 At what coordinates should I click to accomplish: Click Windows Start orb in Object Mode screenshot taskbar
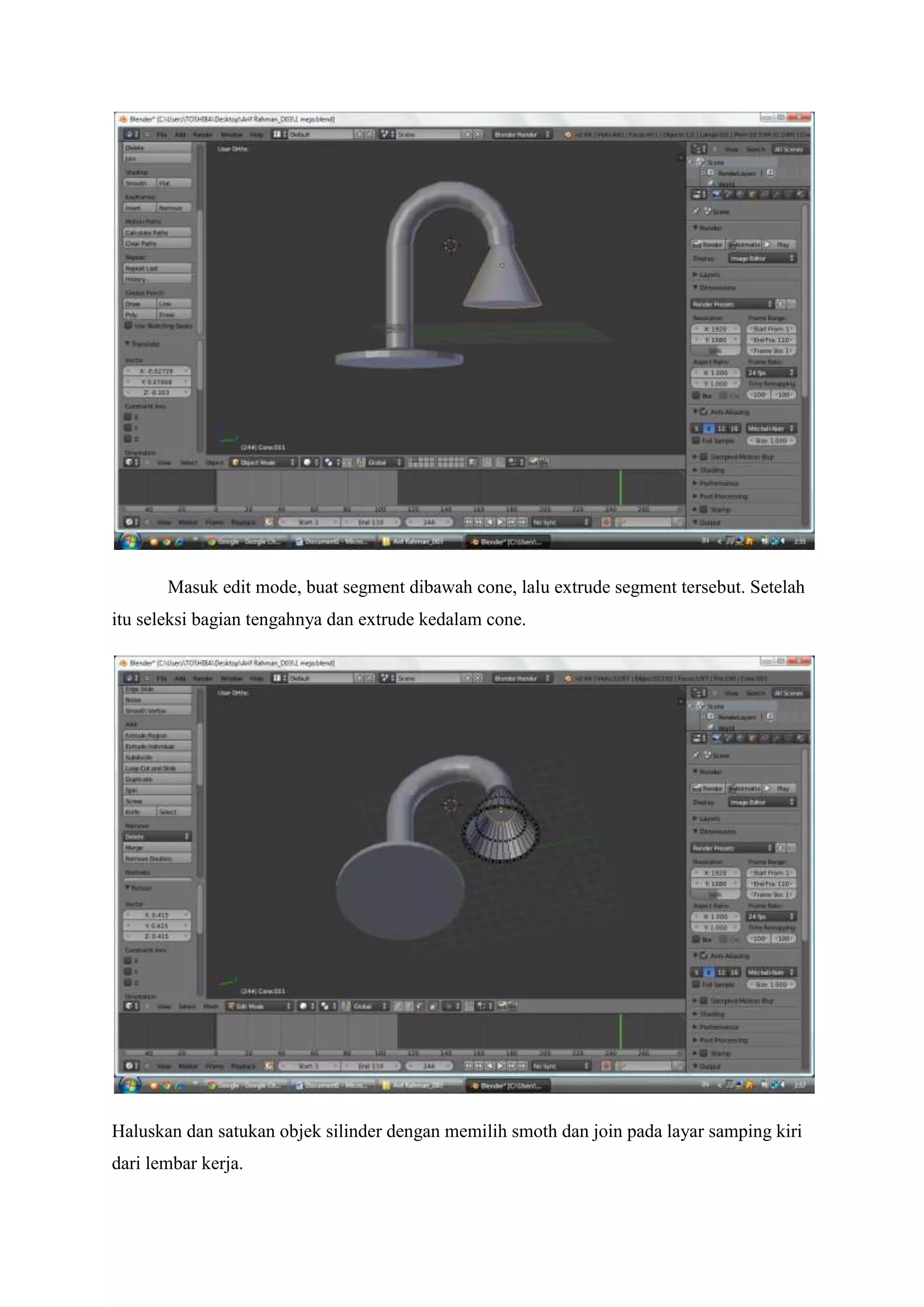click(x=130, y=541)
